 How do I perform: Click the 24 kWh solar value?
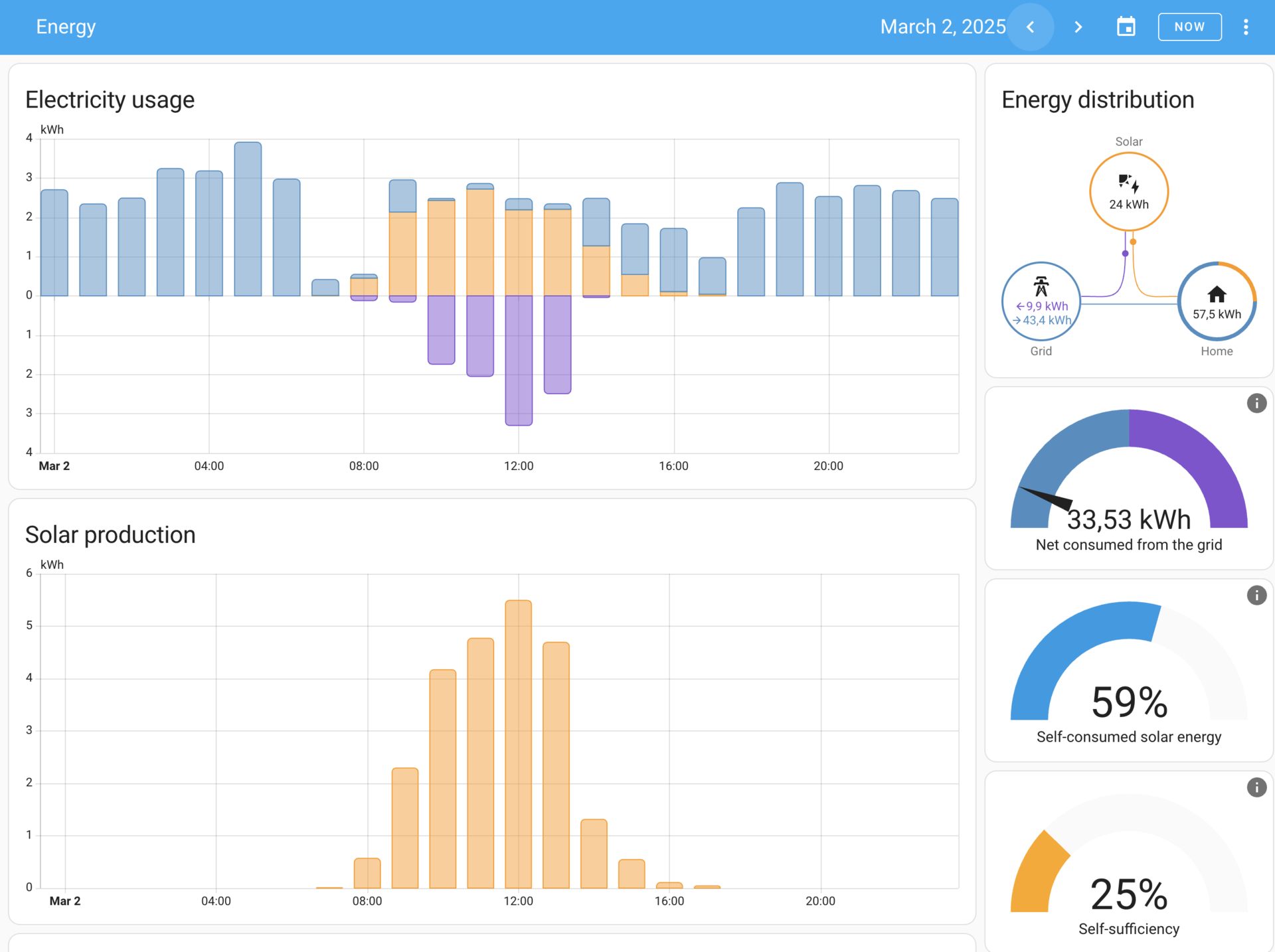pos(1129,204)
